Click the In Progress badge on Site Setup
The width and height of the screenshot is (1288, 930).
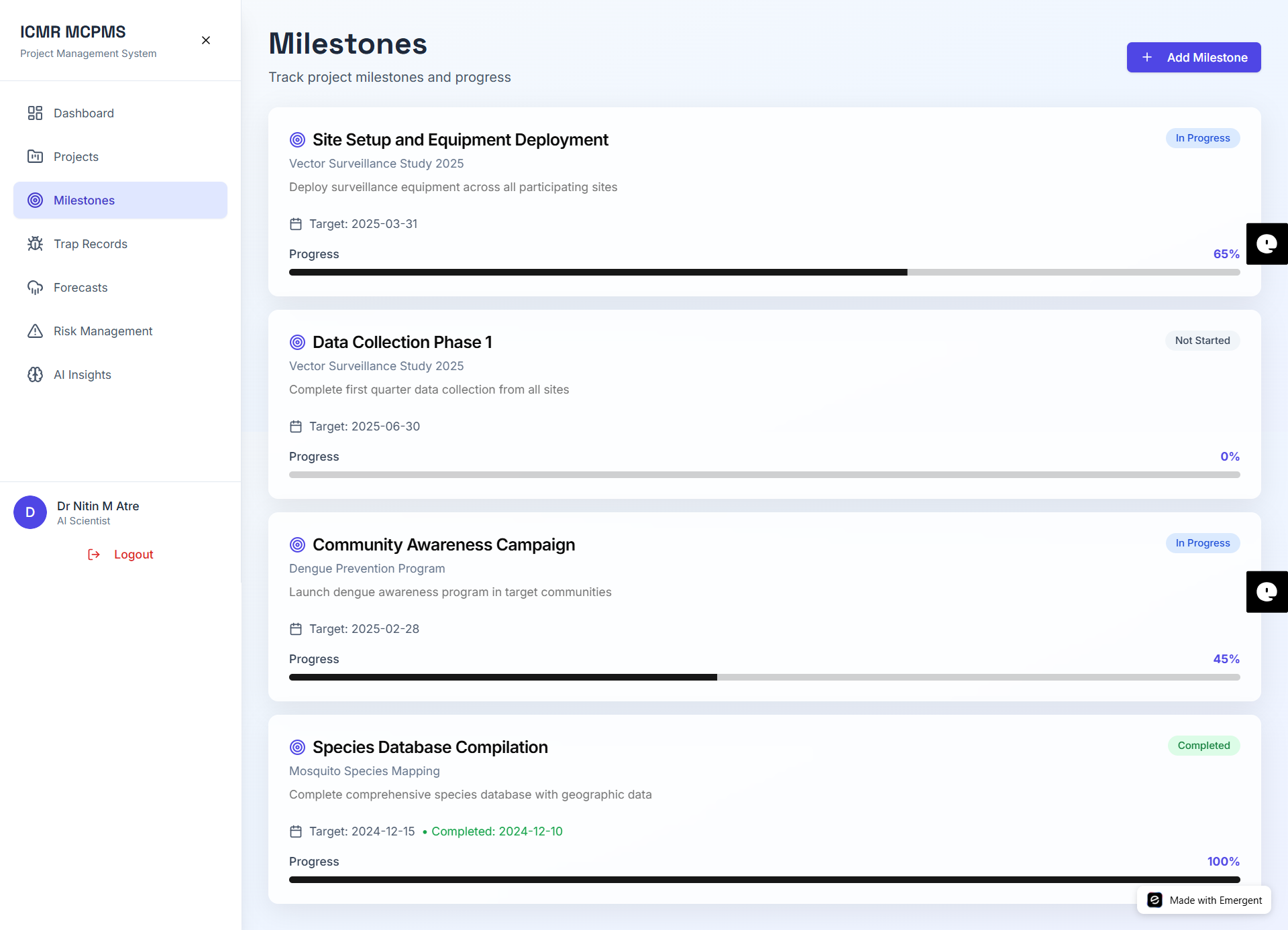tap(1202, 138)
